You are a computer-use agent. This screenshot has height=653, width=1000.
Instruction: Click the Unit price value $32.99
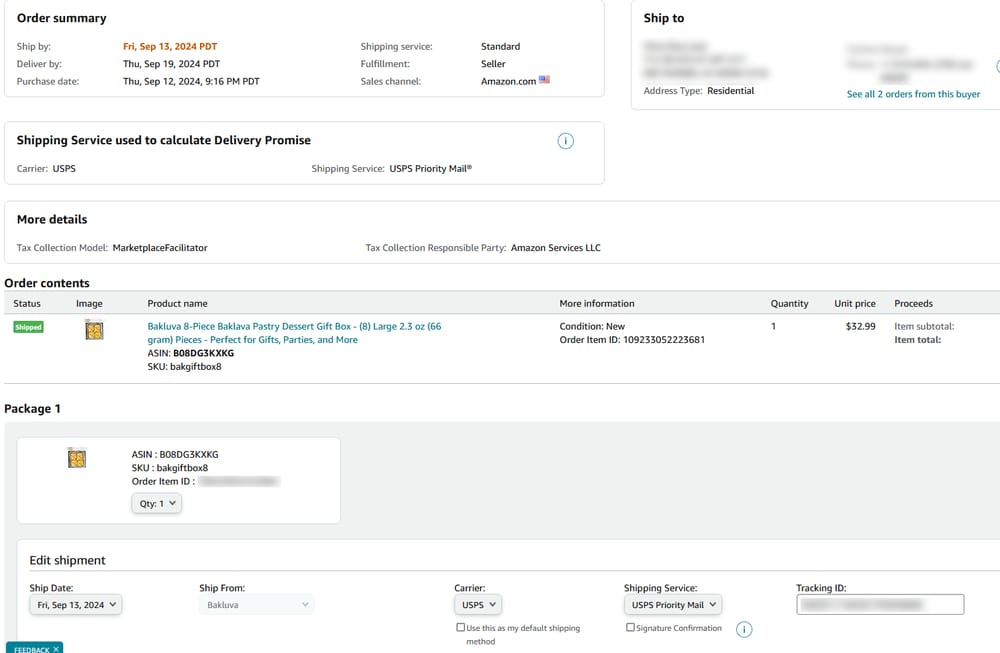860,326
